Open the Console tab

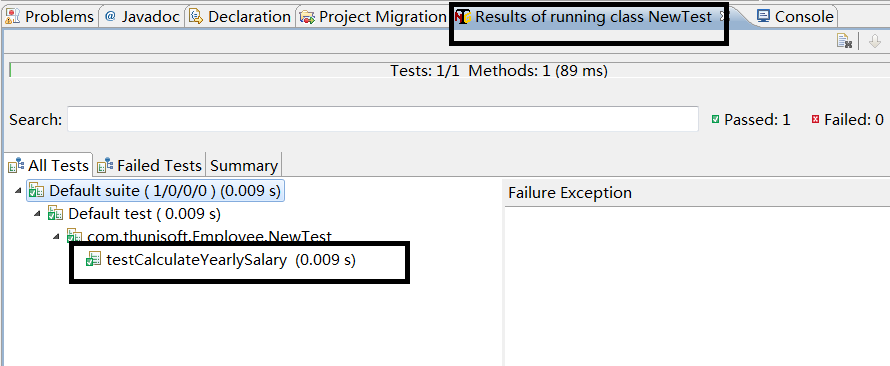coord(796,17)
